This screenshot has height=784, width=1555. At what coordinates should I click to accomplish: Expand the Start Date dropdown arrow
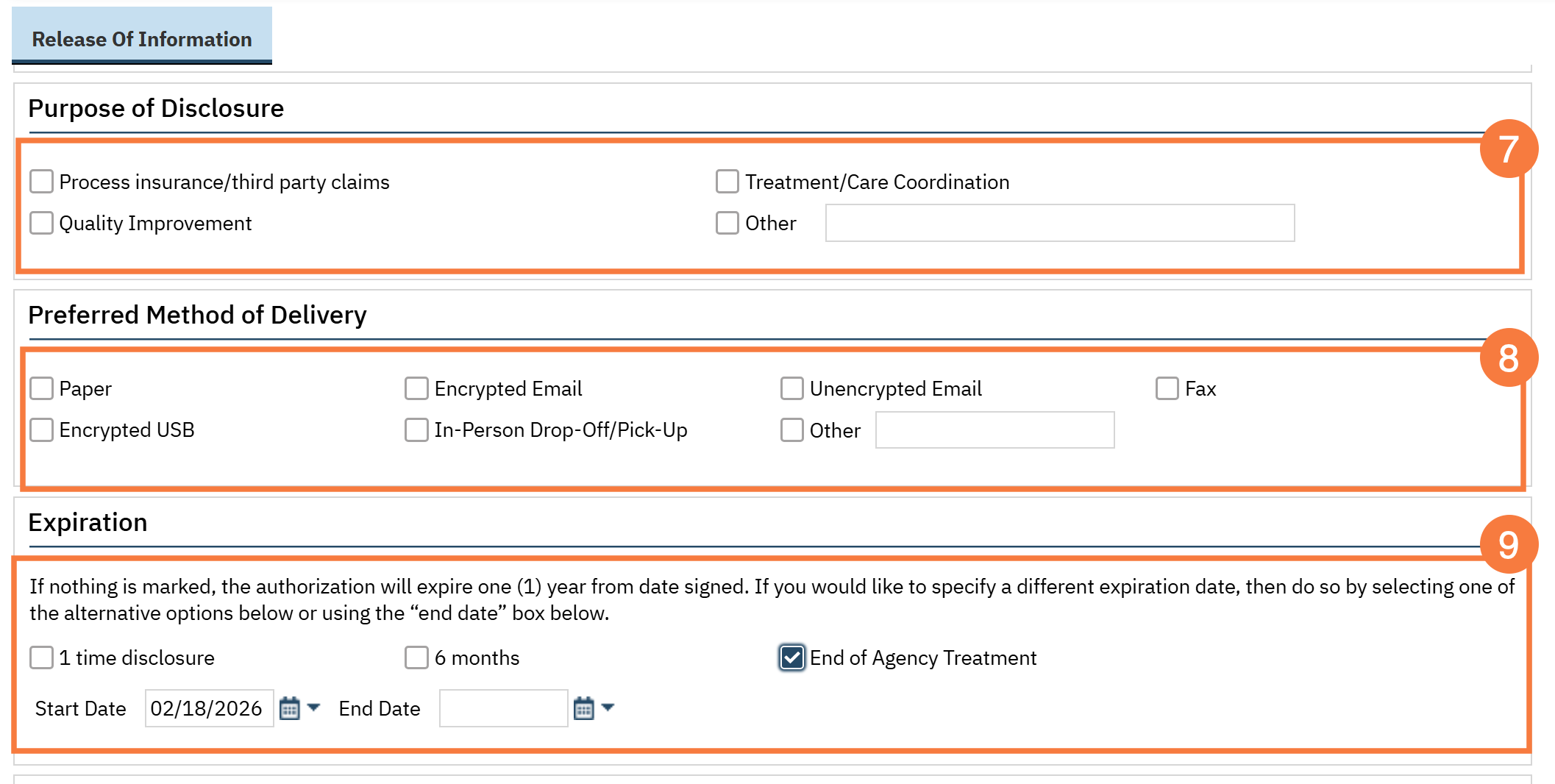(x=314, y=708)
